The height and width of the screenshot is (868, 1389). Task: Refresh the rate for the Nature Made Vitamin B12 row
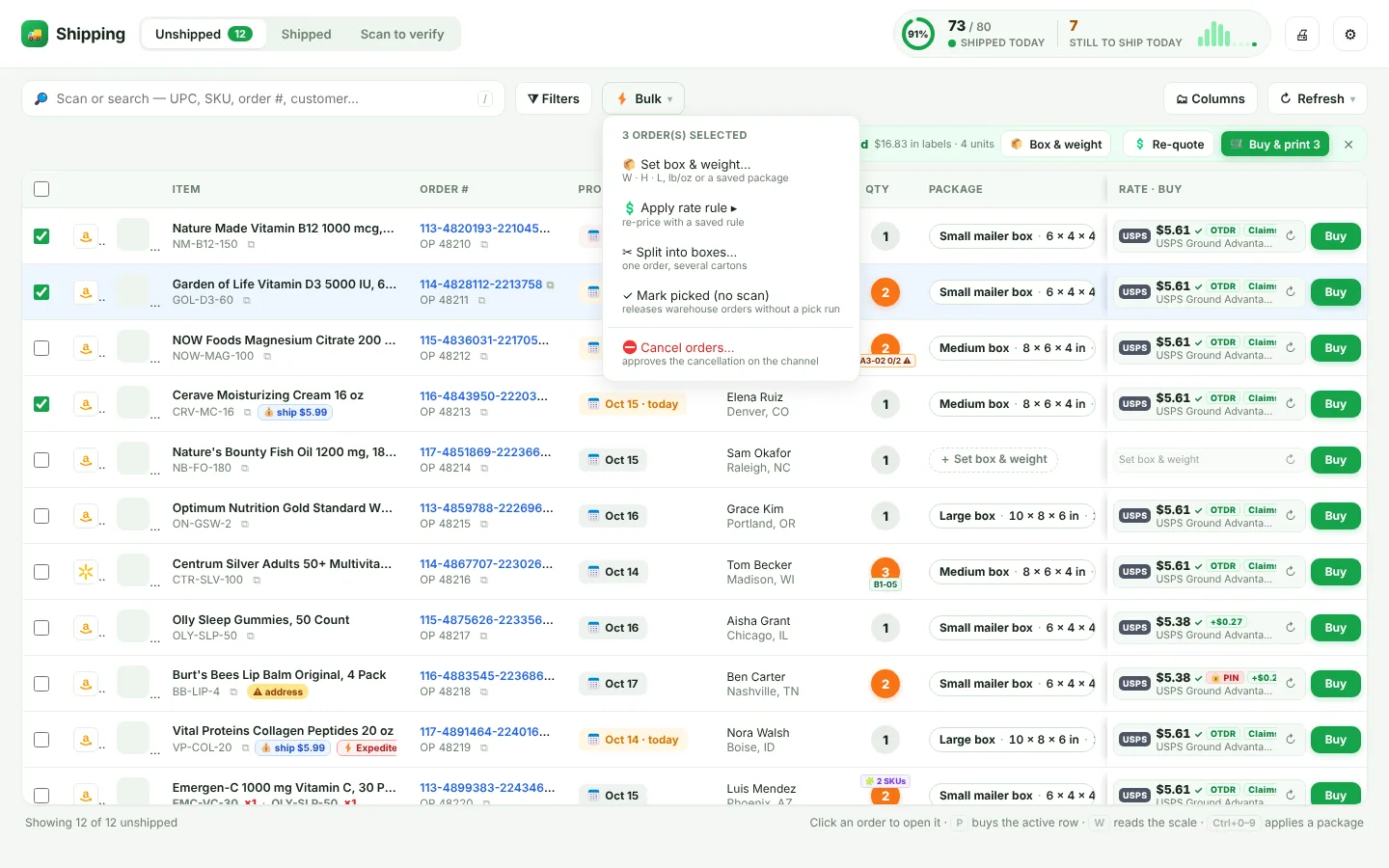click(1291, 236)
